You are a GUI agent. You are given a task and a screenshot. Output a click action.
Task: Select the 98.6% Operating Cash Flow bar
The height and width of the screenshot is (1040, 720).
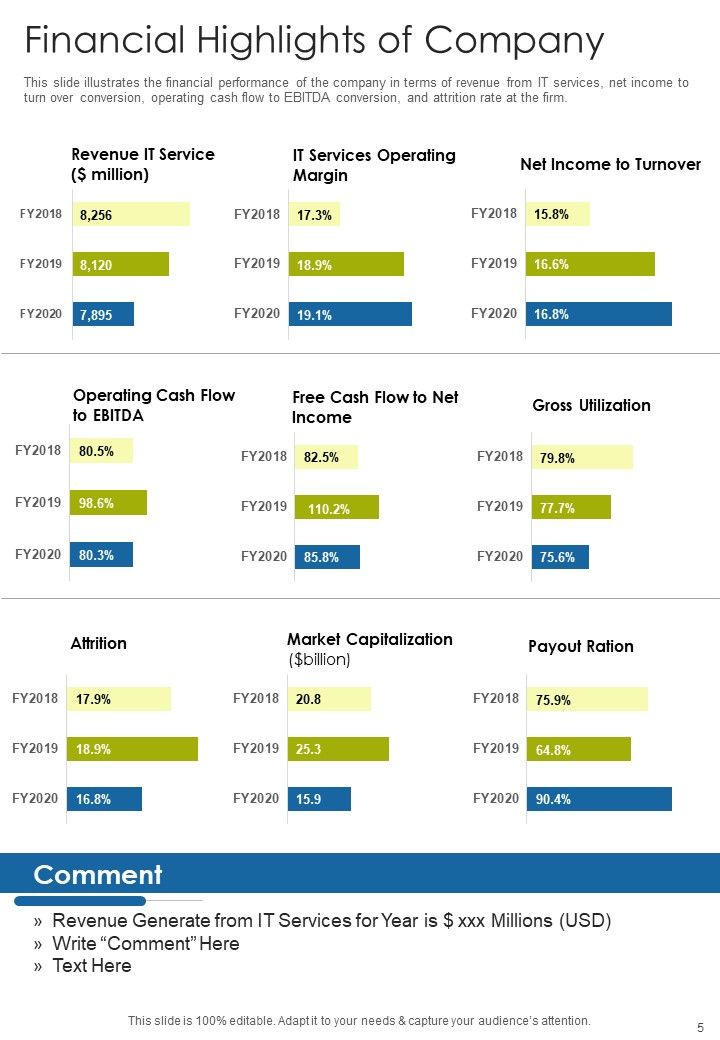click(x=108, y=503)
